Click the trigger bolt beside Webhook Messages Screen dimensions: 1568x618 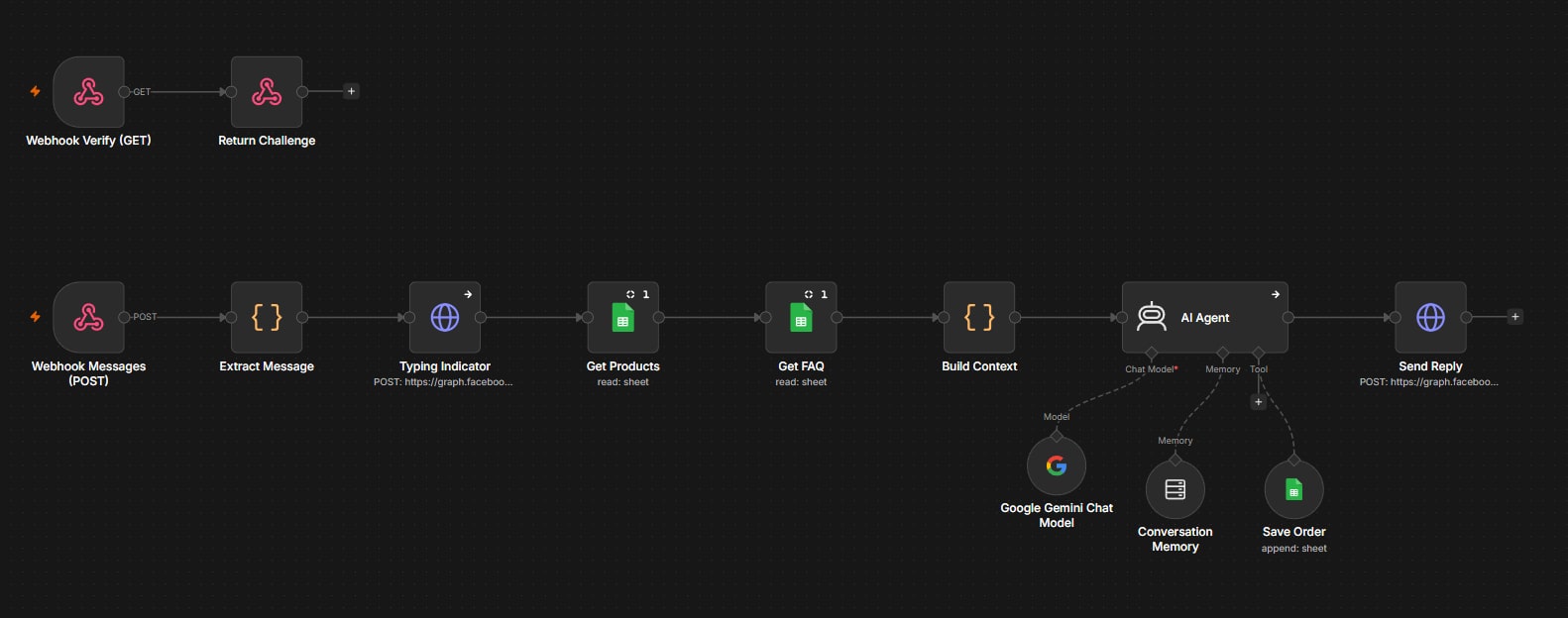pyautogui.click(x=35, y=317)
